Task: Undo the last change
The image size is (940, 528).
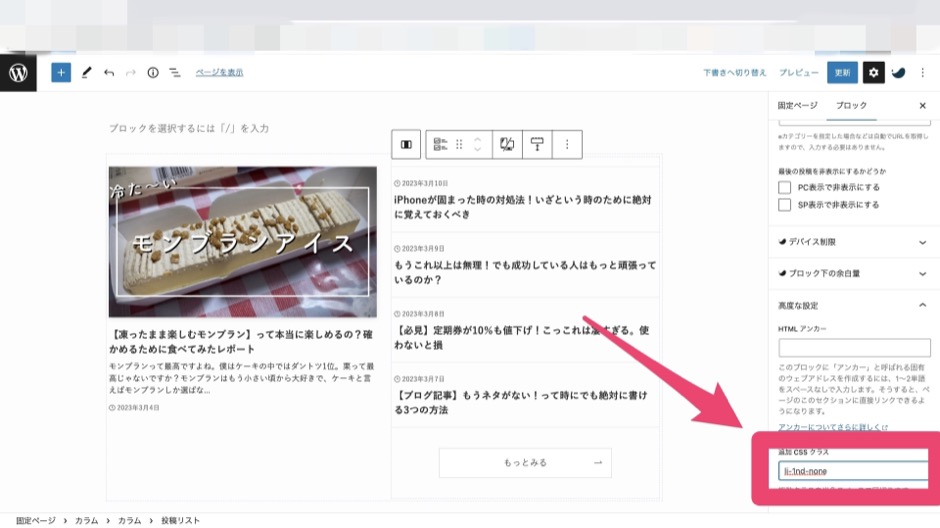Action: tap(109, 73)
